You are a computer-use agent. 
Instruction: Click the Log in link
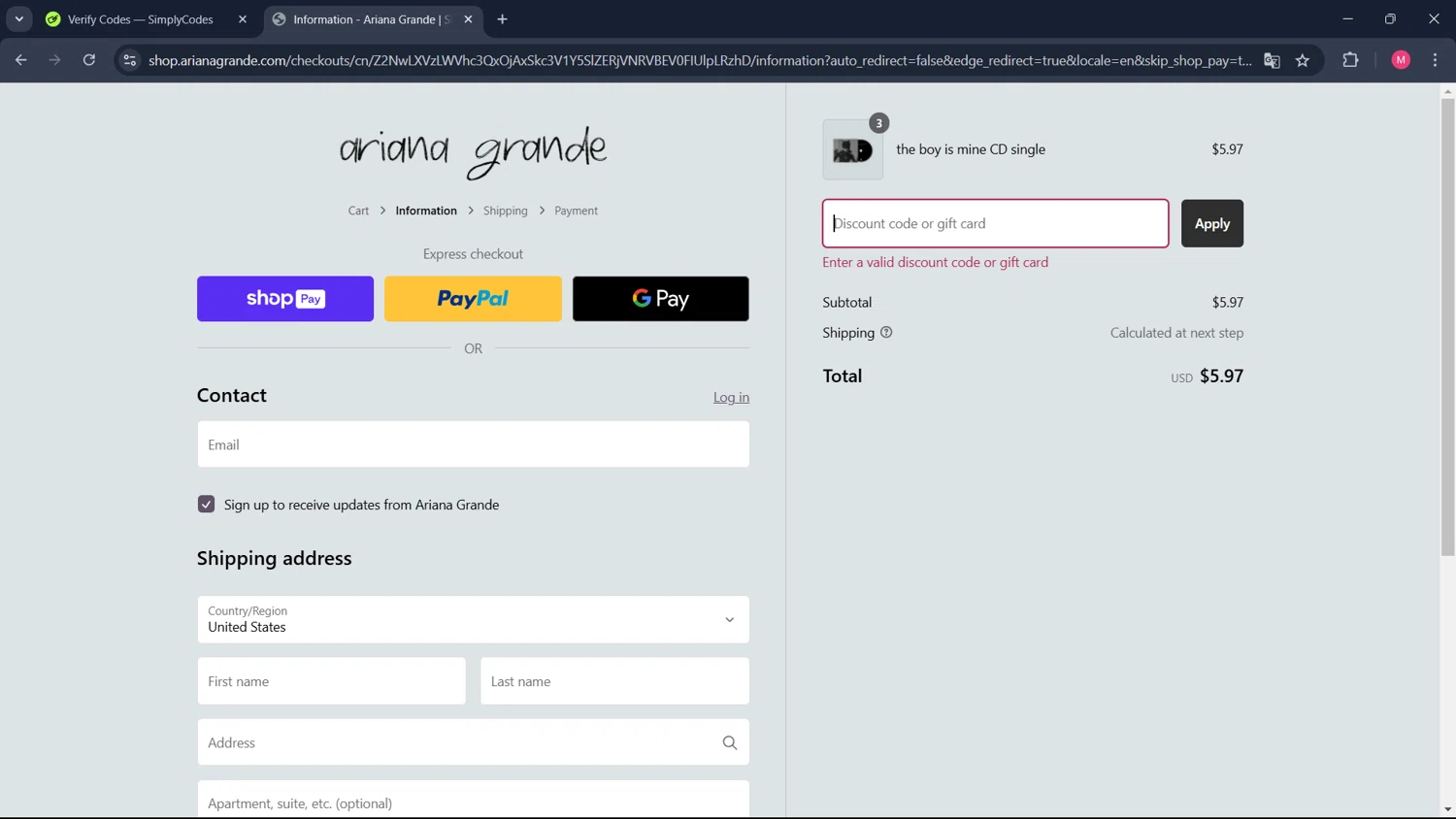click(x=731, y=397)
